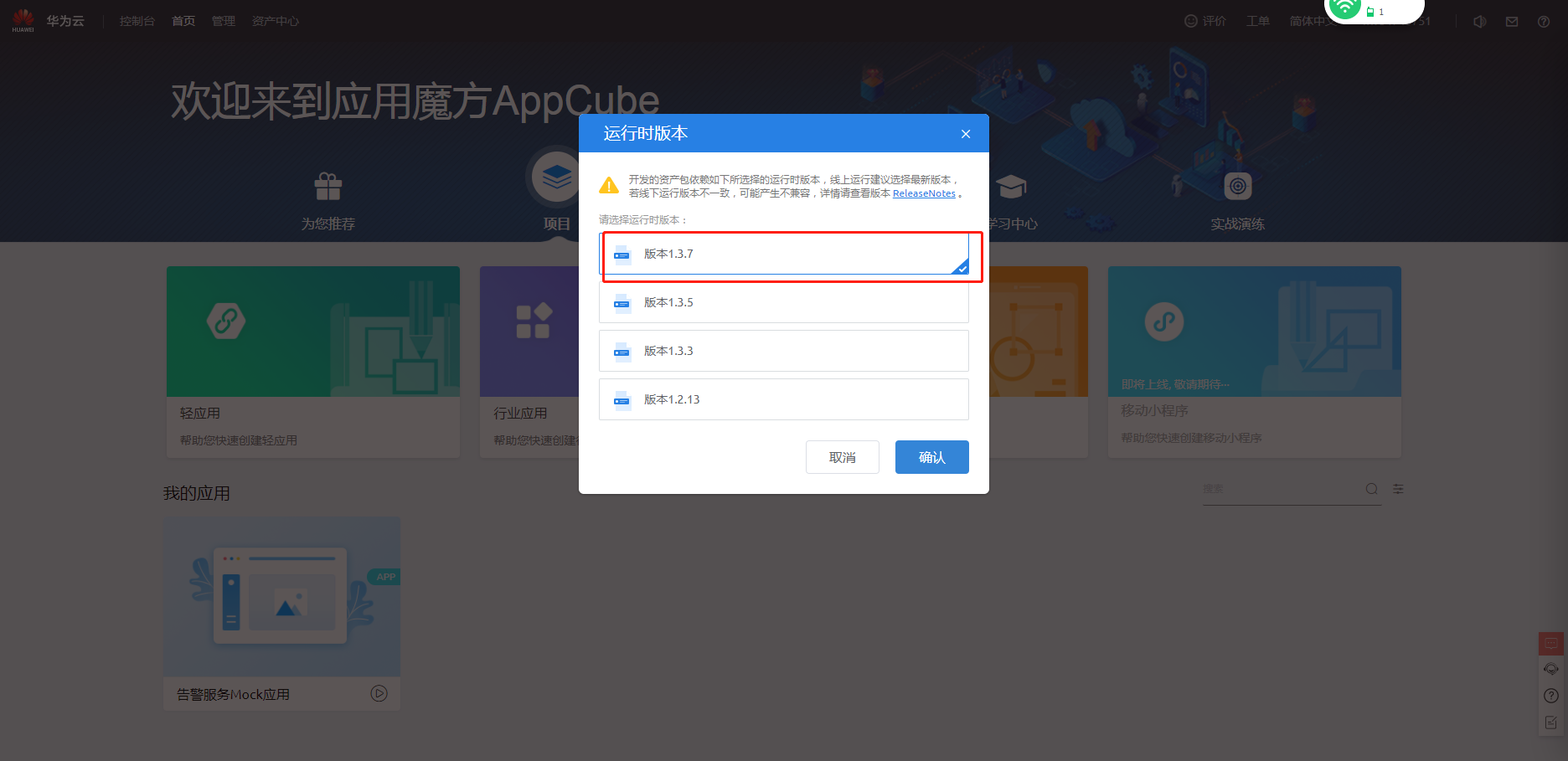Go to 控制台 in top navigation

pos(137,21)
